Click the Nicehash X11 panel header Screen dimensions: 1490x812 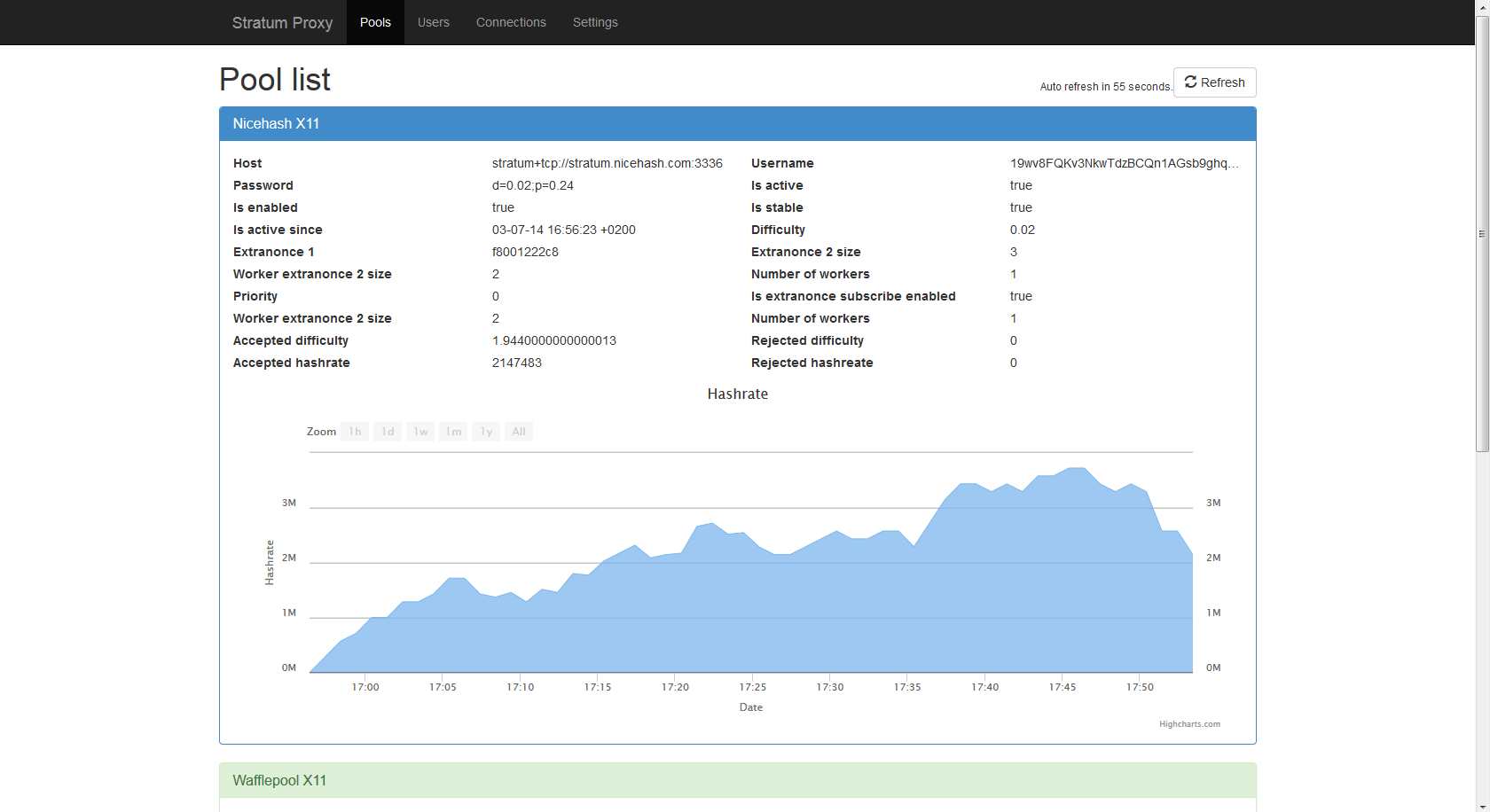coord(738,124)
